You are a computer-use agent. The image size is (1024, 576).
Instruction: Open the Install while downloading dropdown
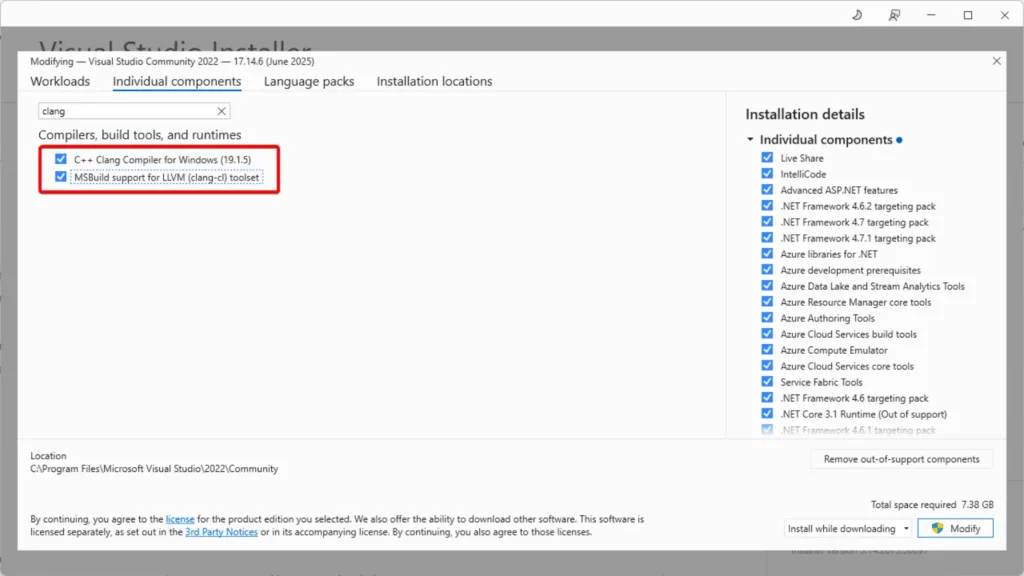tap(847, 528)
